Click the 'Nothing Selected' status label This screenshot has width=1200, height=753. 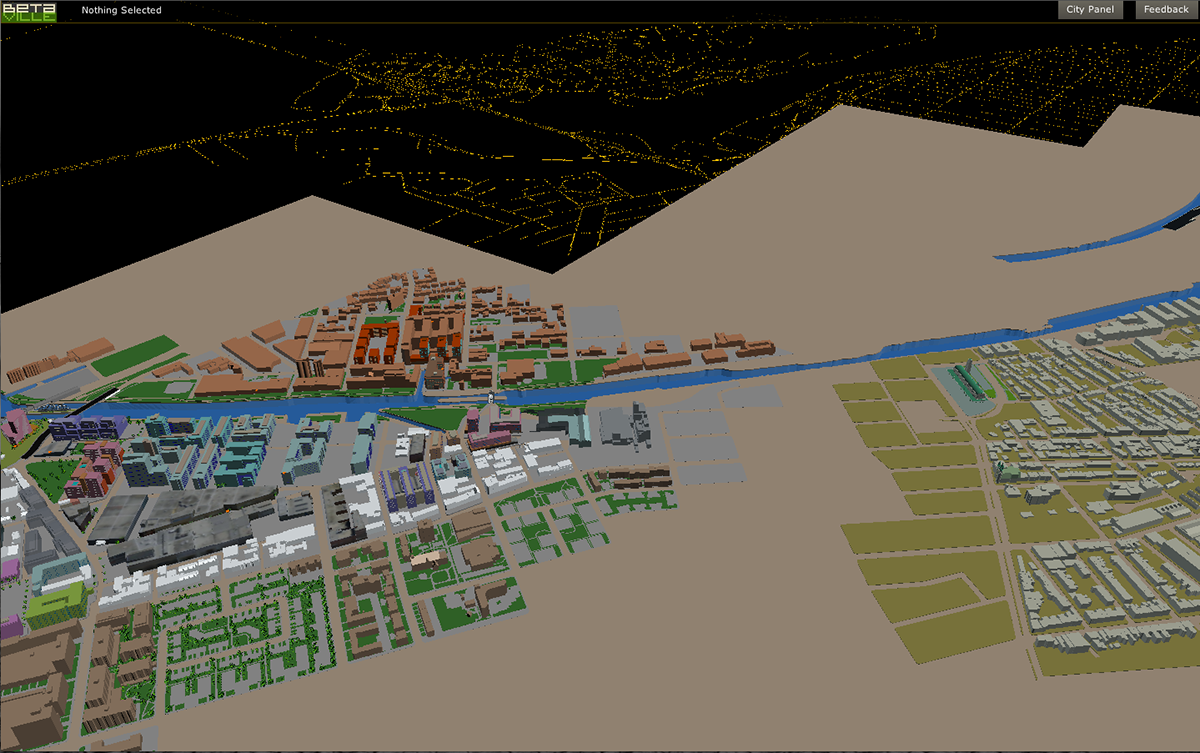point(121,11)
